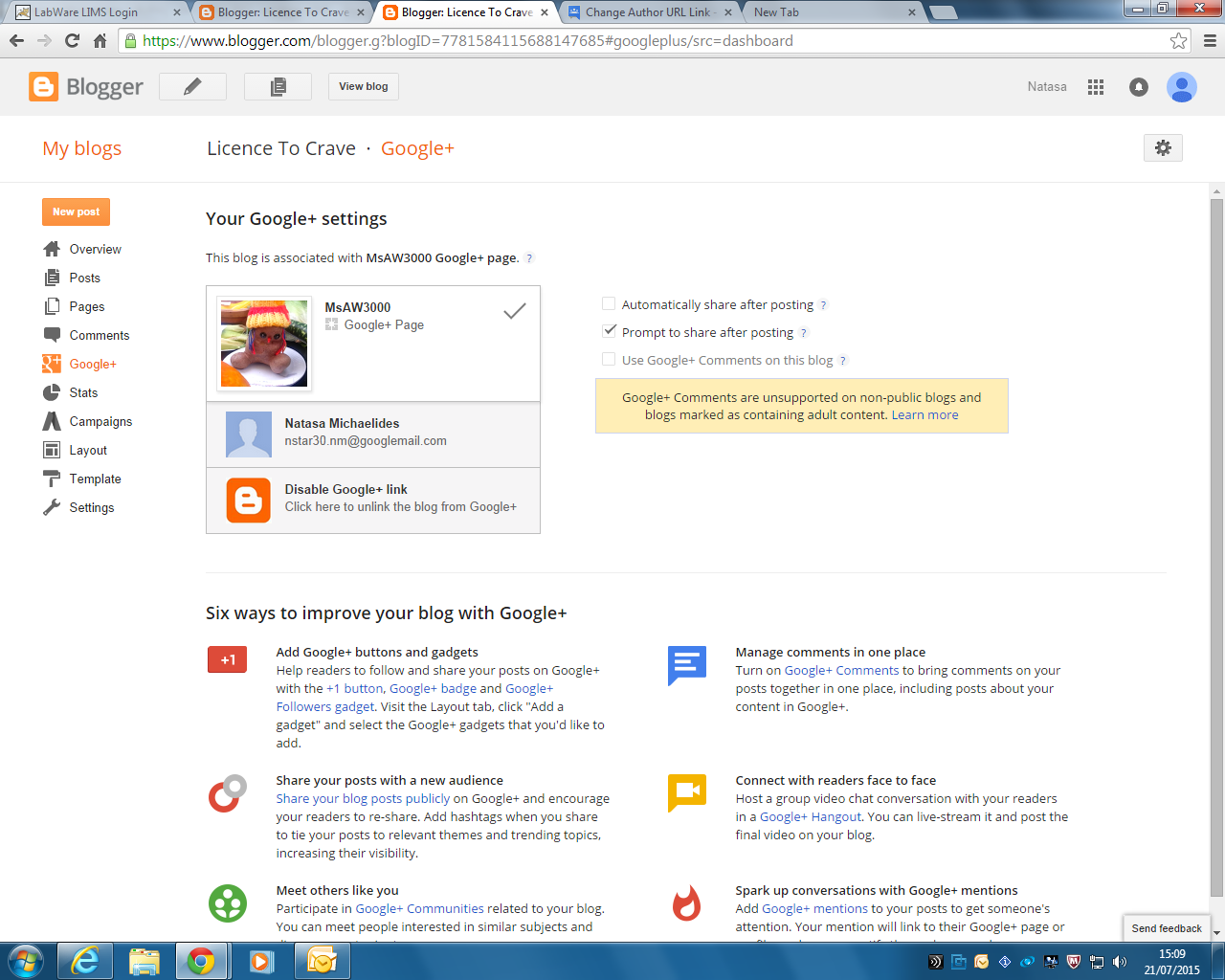
Task: Click Share your blog posts publicly link
Action: pyautogui.click(x=363, y=798)
